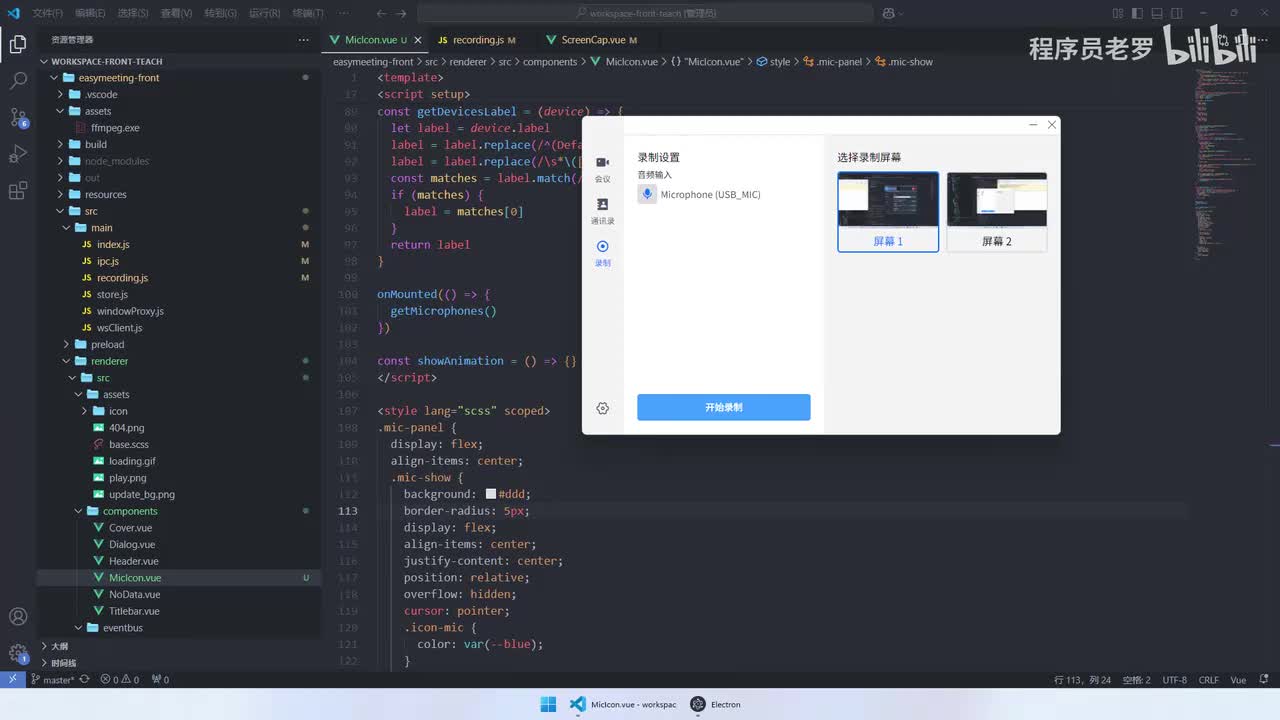Click the Microphone (USB_MIC) device label
The image size is (1280, 720).
pos(710,195)
